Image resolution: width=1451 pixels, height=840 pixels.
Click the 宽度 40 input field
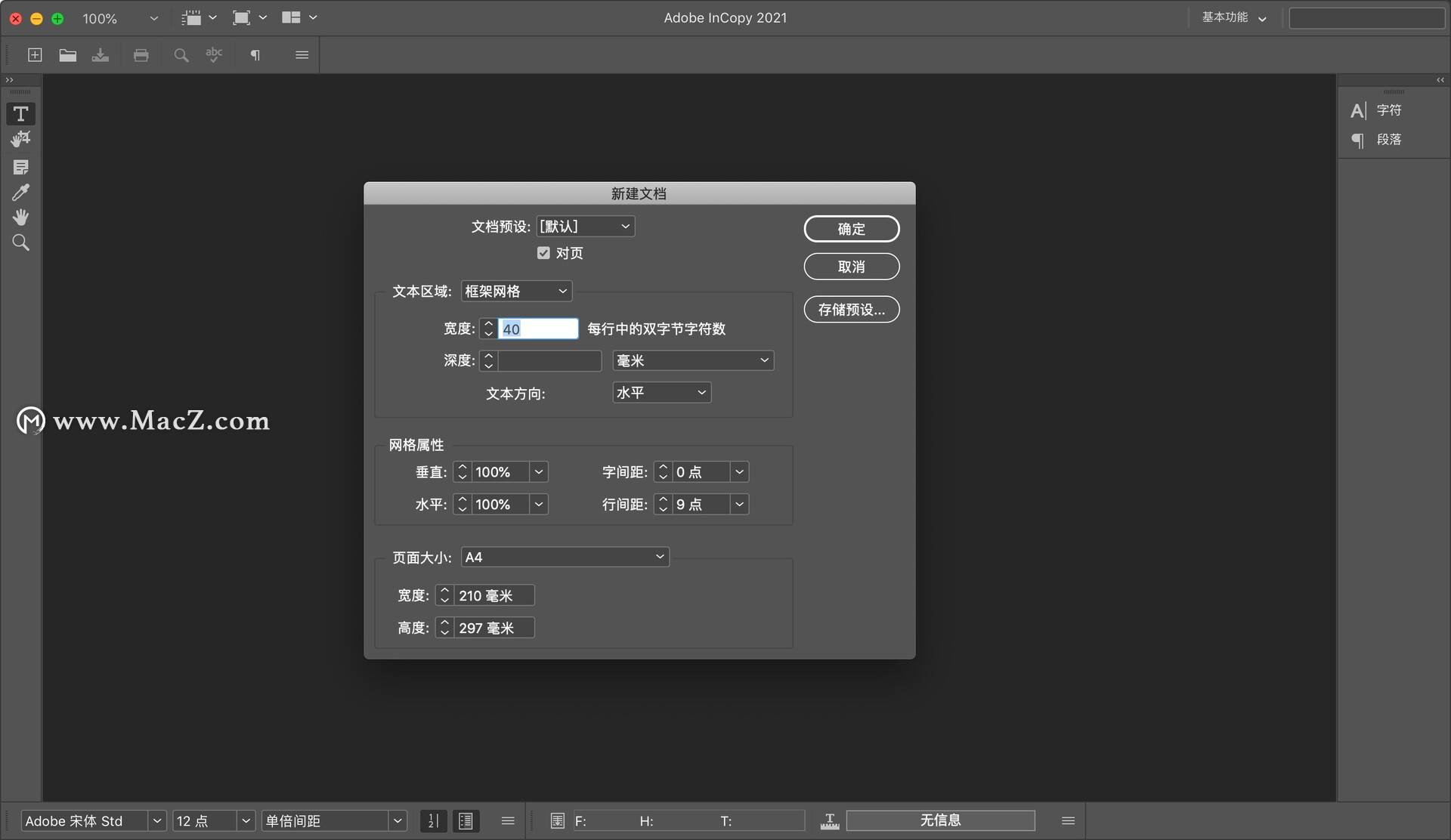coord(538,329)
